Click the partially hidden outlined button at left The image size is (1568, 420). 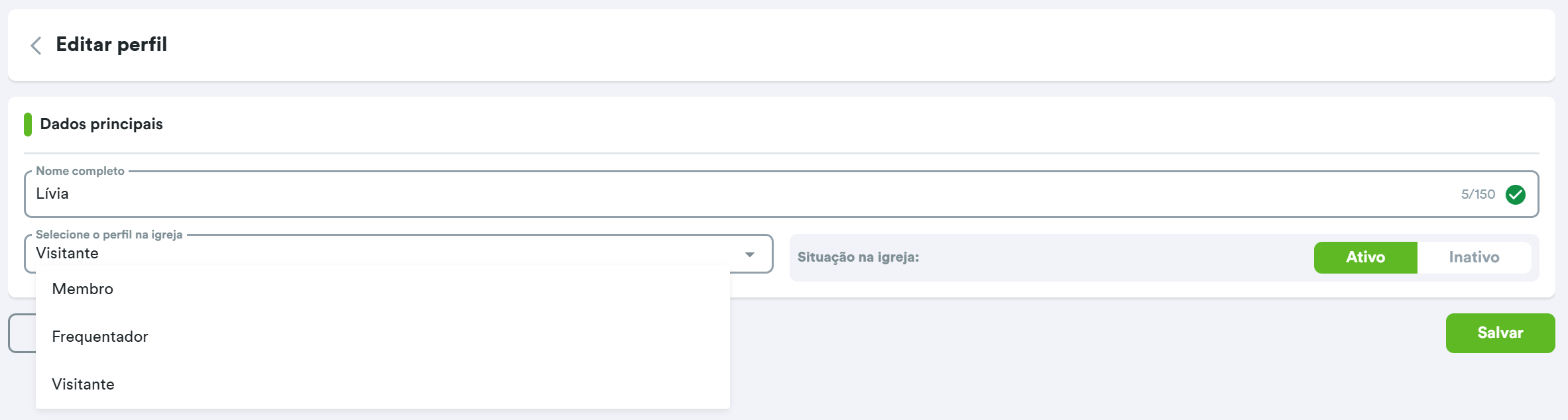pos(21,333)
